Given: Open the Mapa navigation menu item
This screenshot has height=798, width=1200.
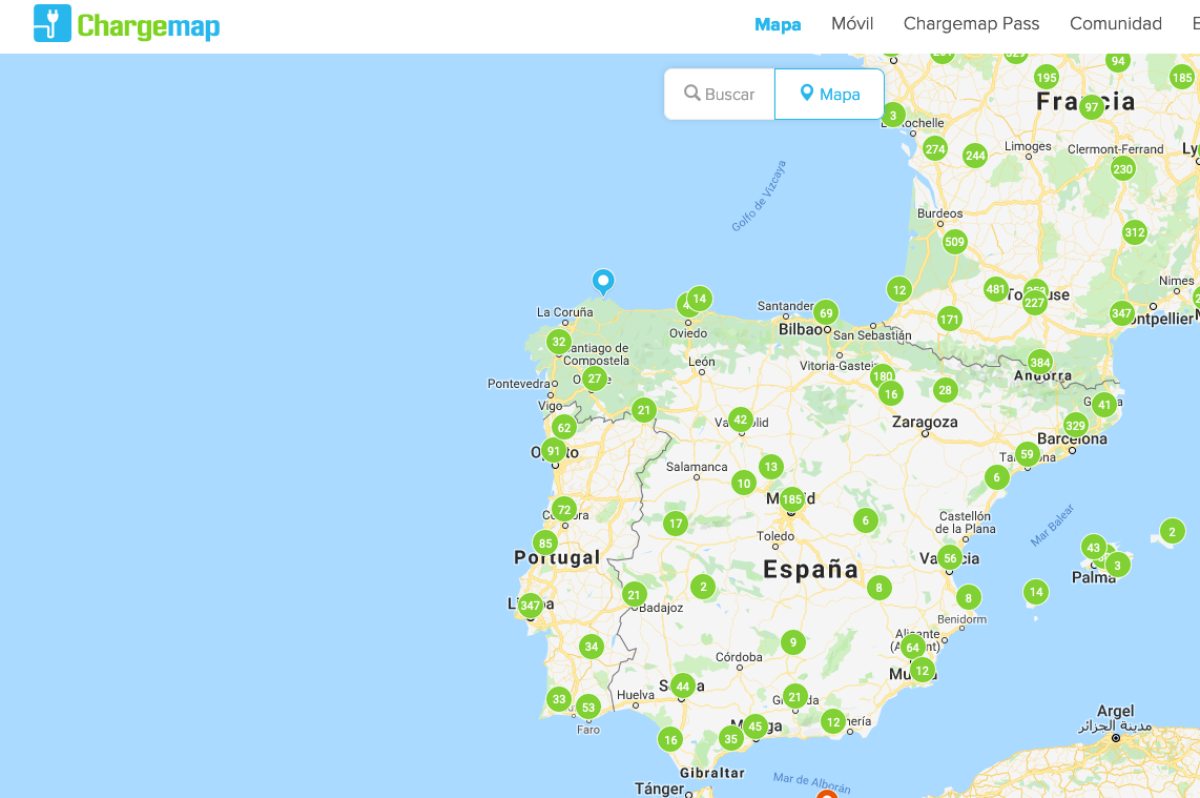Looking at the screenshot, I should pos(777,24).
